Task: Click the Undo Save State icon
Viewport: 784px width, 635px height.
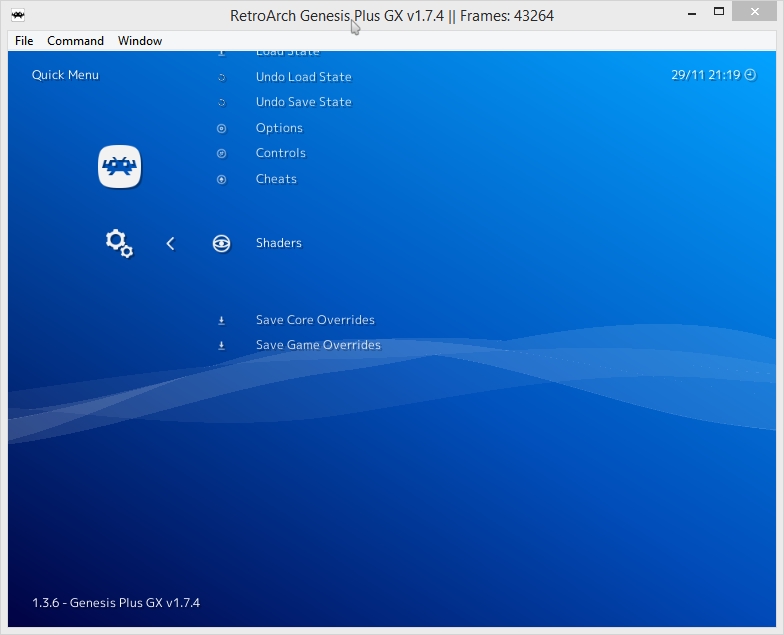Action: tap(222, 103)
